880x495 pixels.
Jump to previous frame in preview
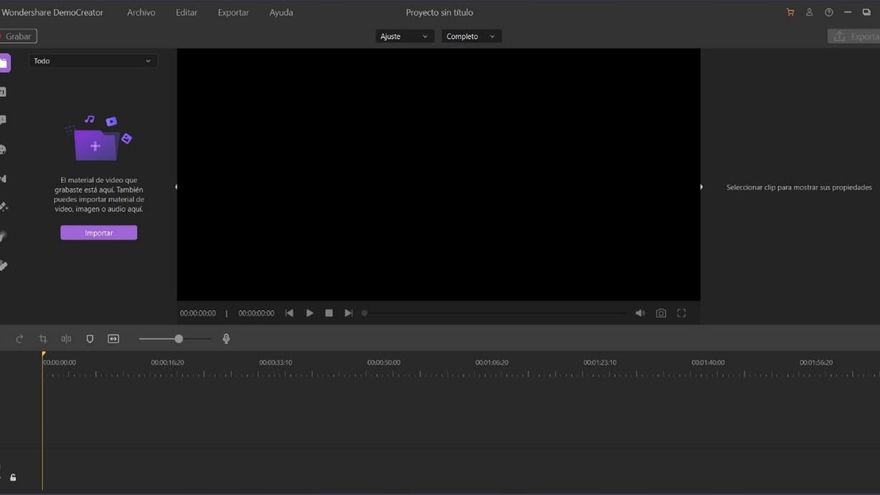click(289, 313)
